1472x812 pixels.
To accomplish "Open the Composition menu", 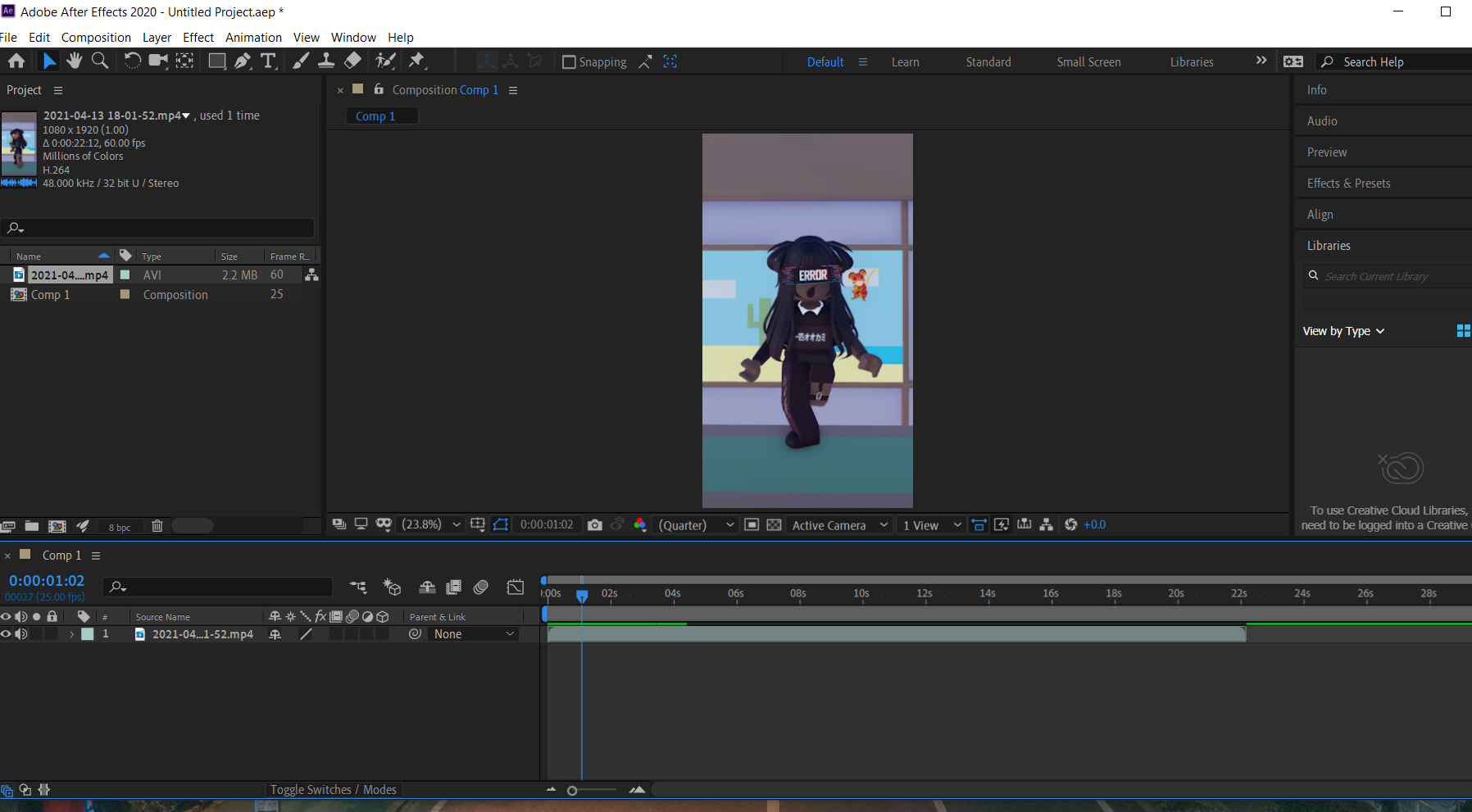I will 96,37.
